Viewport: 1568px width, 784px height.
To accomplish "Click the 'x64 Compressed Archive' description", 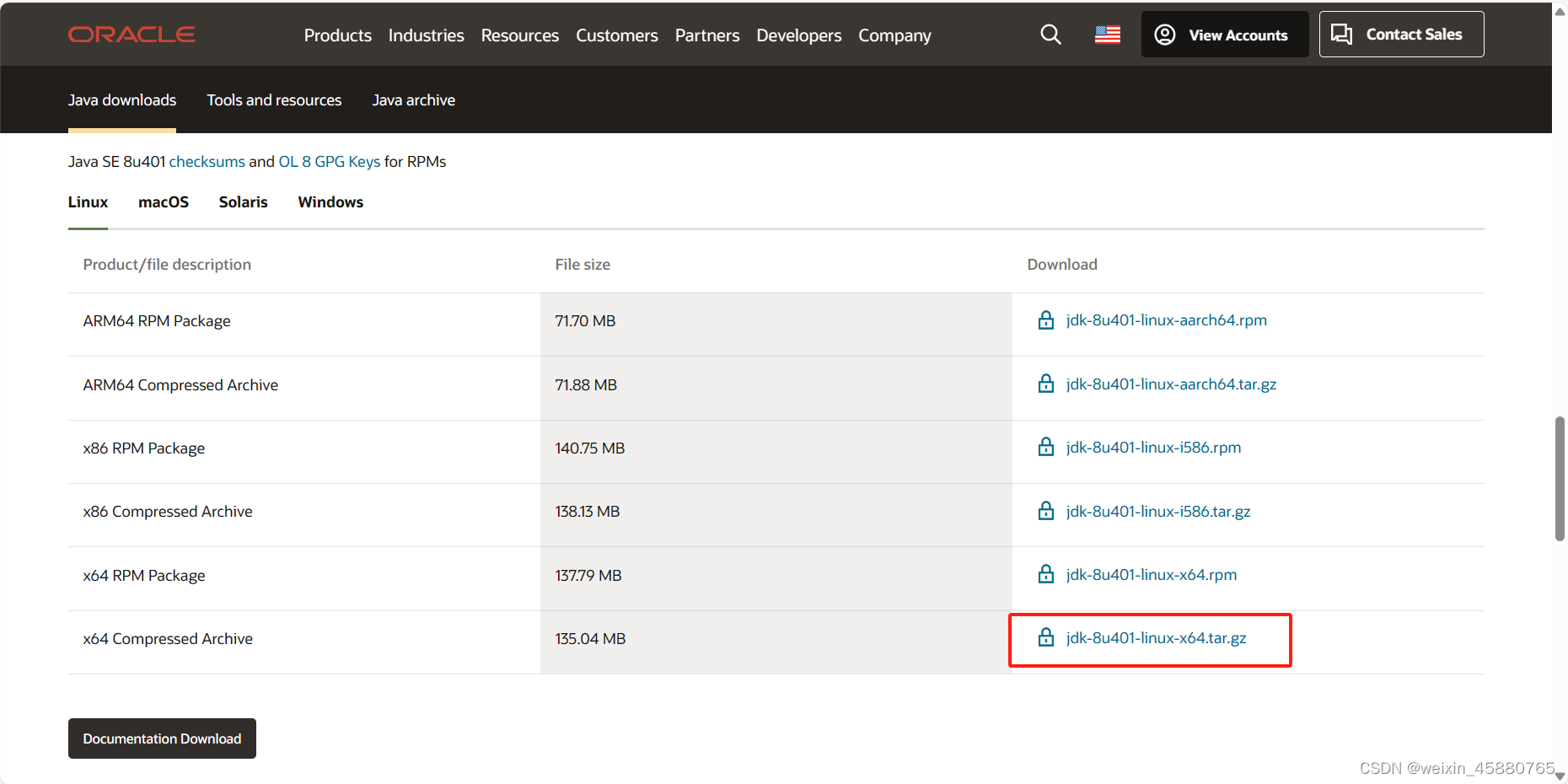I will [x=168, y=639].
